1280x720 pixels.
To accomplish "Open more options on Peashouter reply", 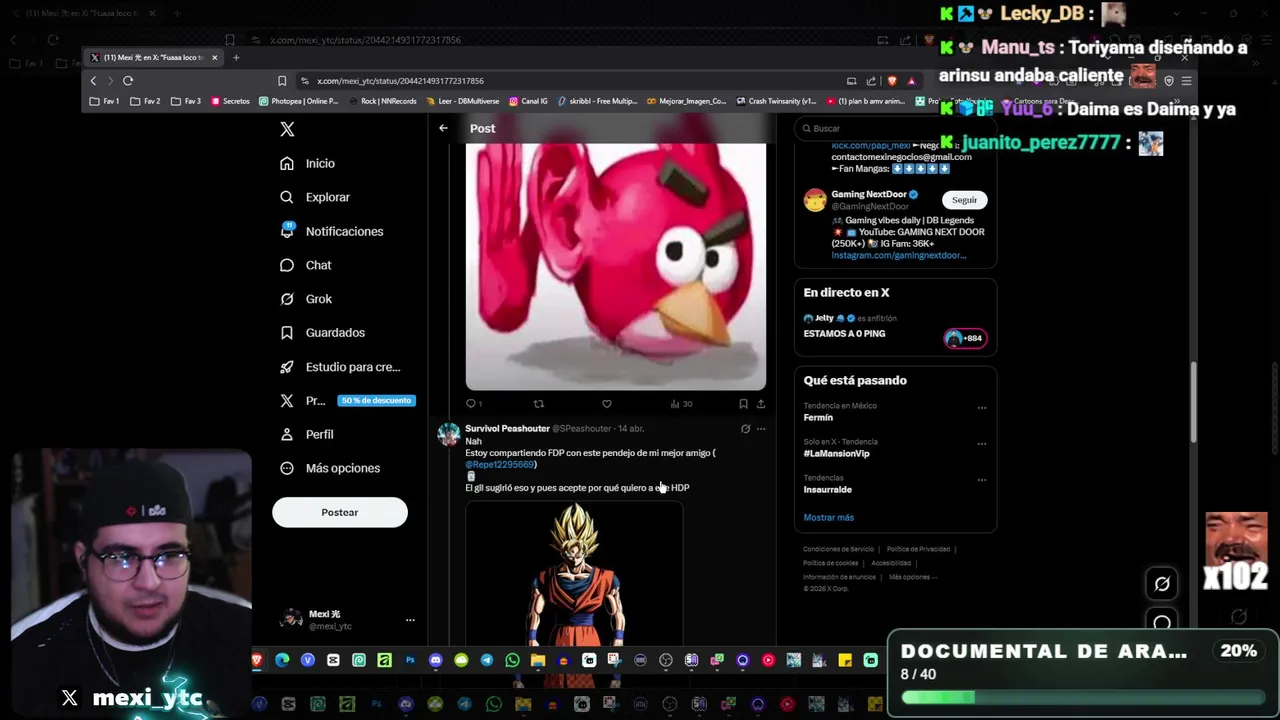I will [761, 429].
